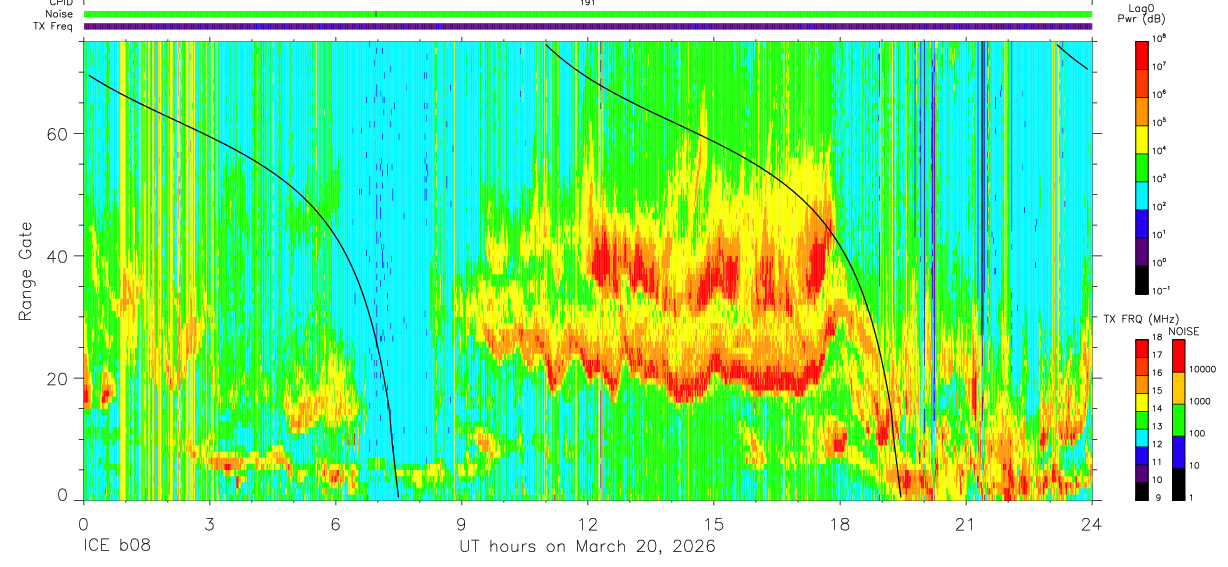Click the 'NOISE' legend title

coord(1184,331)
